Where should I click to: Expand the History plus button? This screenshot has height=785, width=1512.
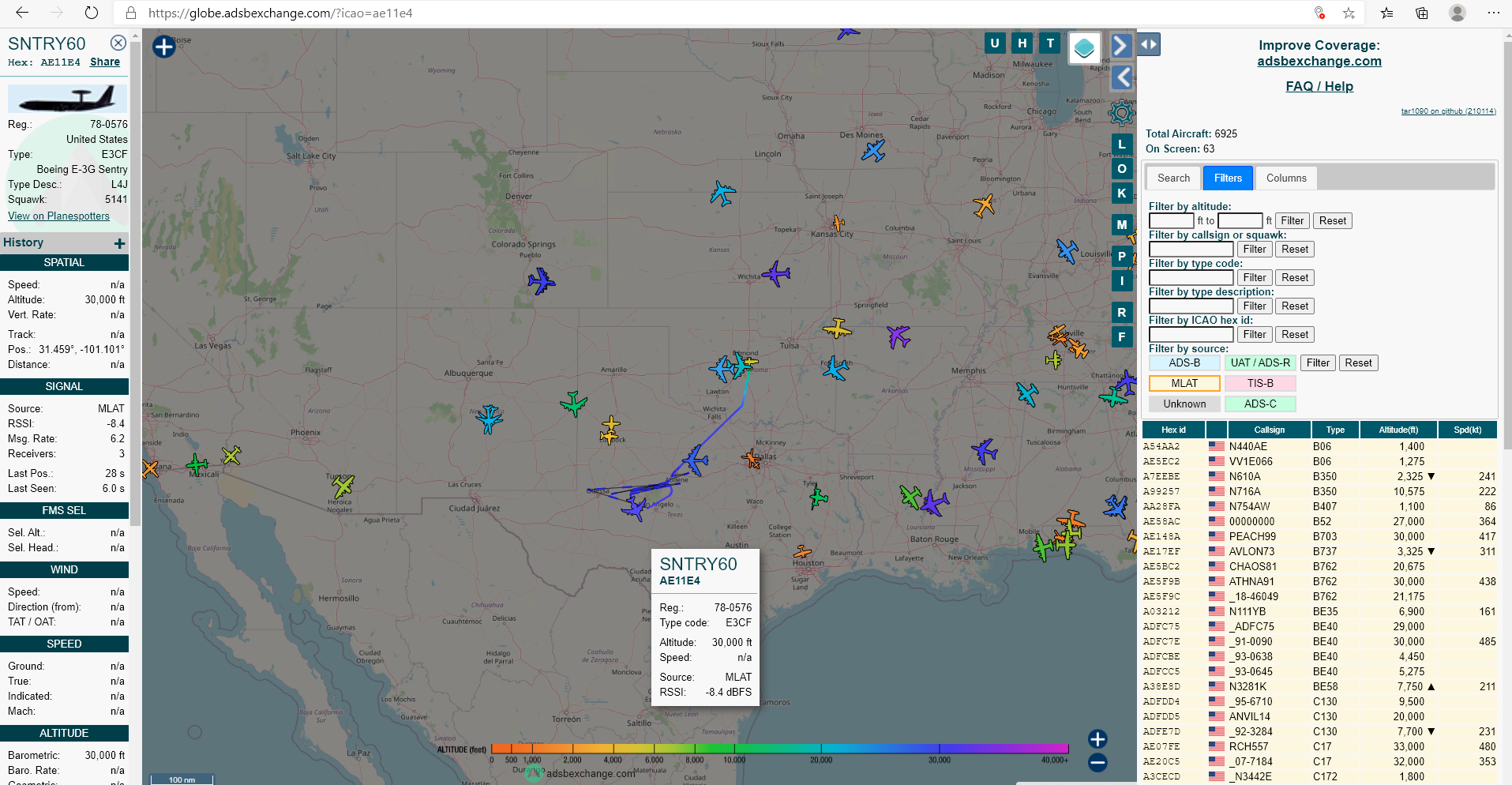120,243
